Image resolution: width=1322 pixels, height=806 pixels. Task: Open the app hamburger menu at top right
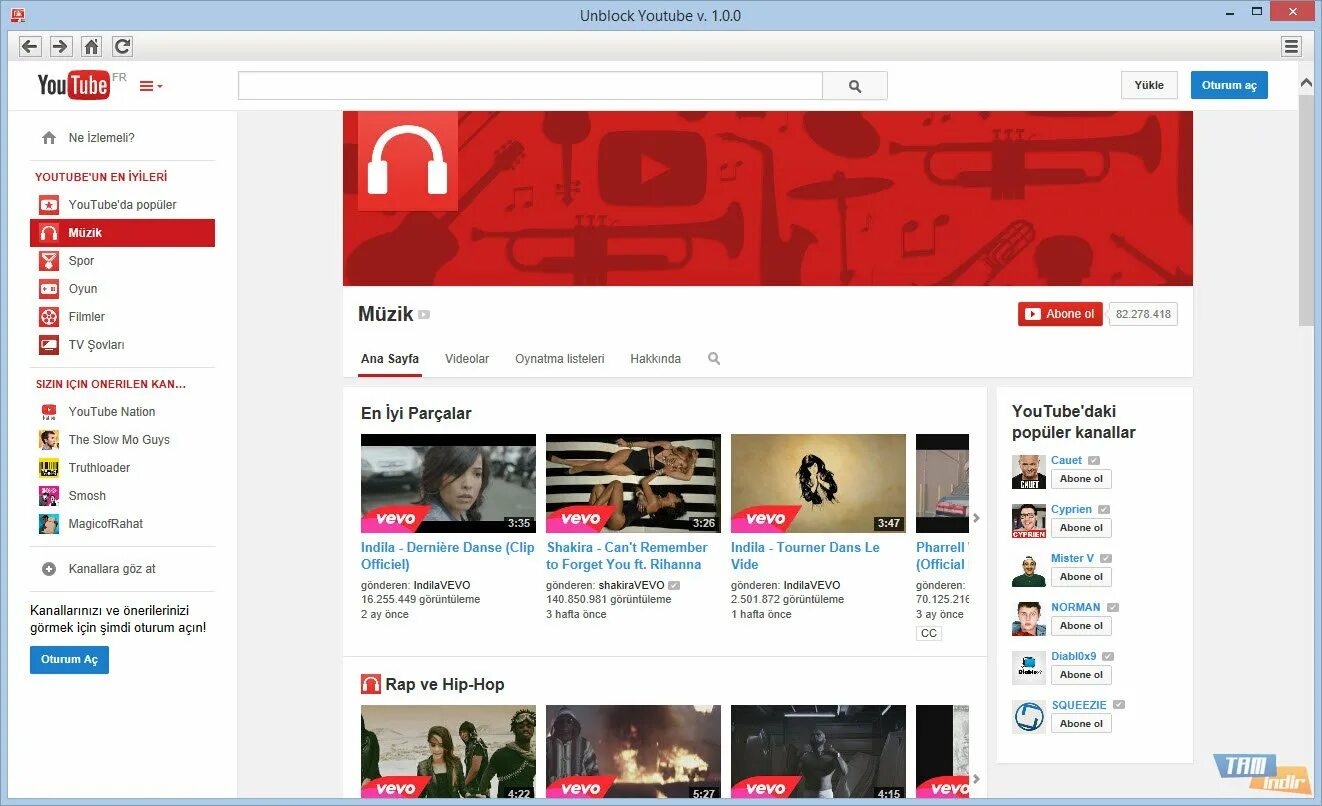tap(1291, 46)
